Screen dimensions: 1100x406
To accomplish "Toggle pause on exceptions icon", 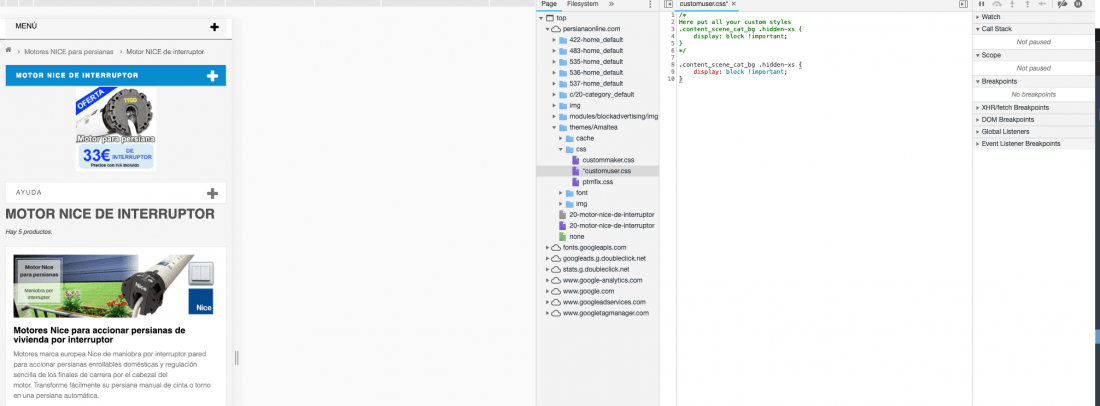I will coord(1078,4).
